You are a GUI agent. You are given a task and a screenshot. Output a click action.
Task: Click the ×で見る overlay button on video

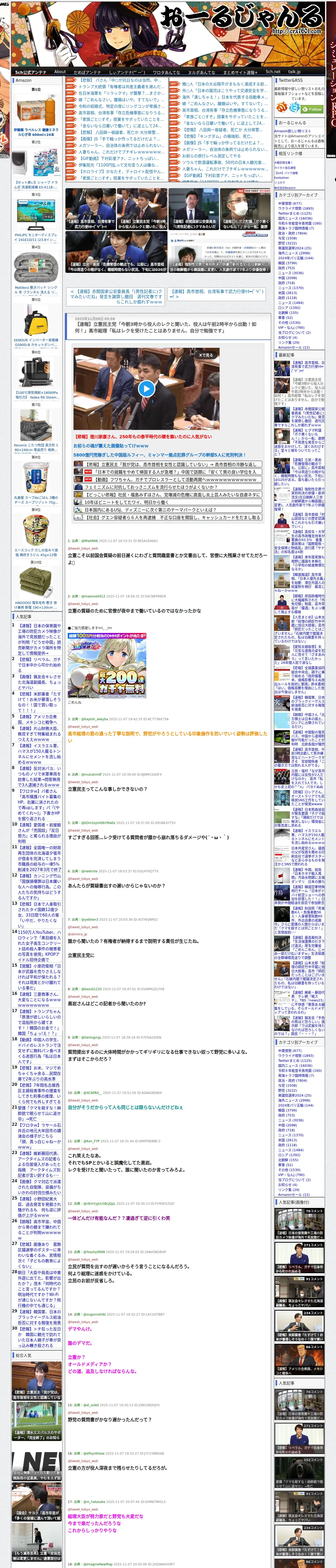(206, 355)
